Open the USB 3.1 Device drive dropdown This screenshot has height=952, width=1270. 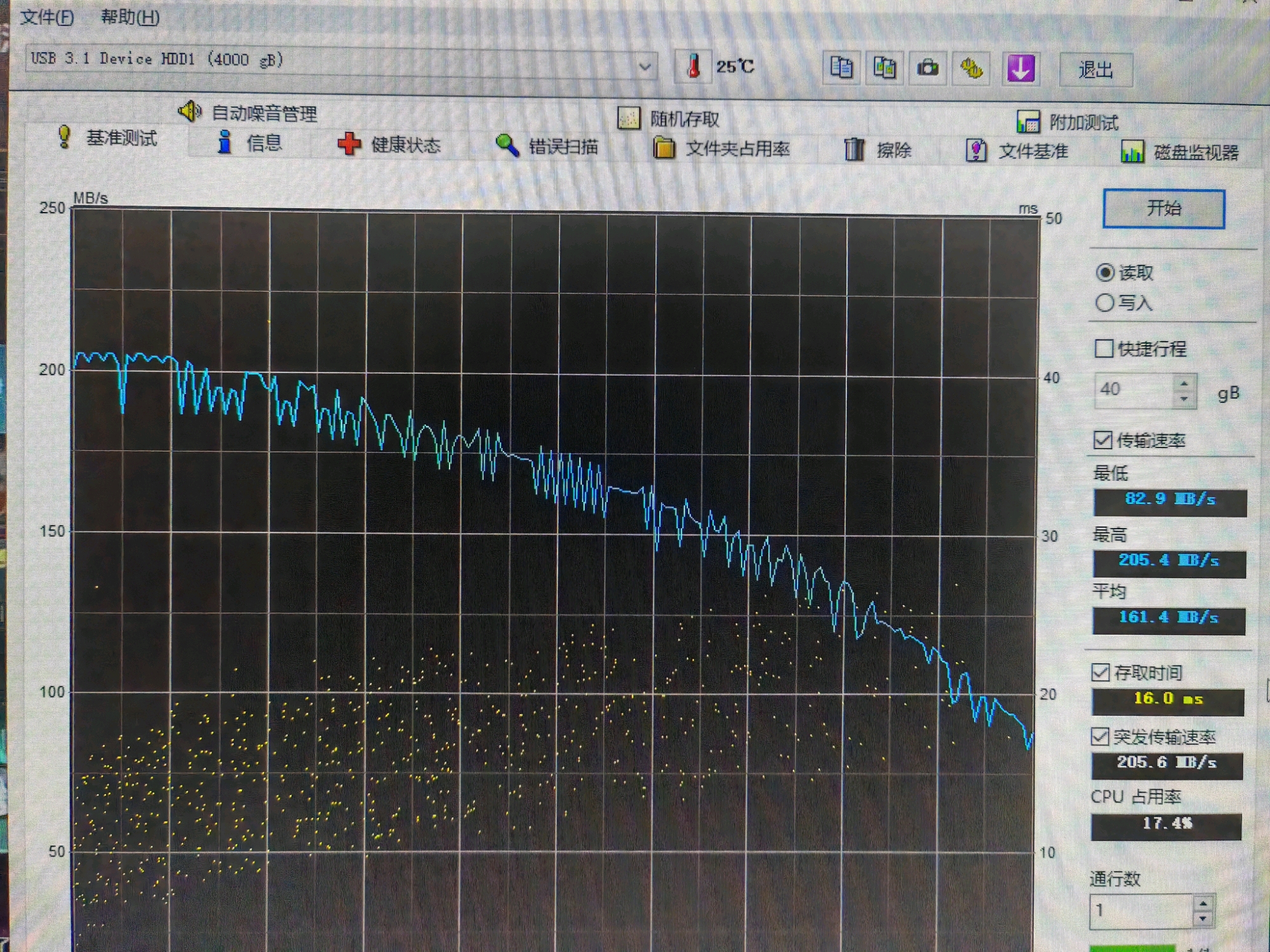645,67
